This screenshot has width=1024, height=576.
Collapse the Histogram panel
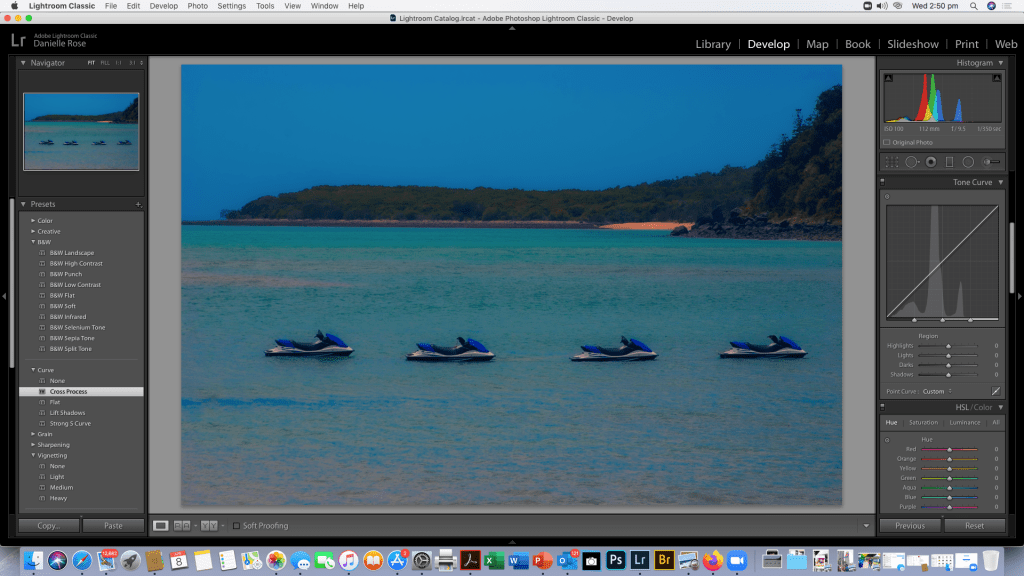(1001, 63)
